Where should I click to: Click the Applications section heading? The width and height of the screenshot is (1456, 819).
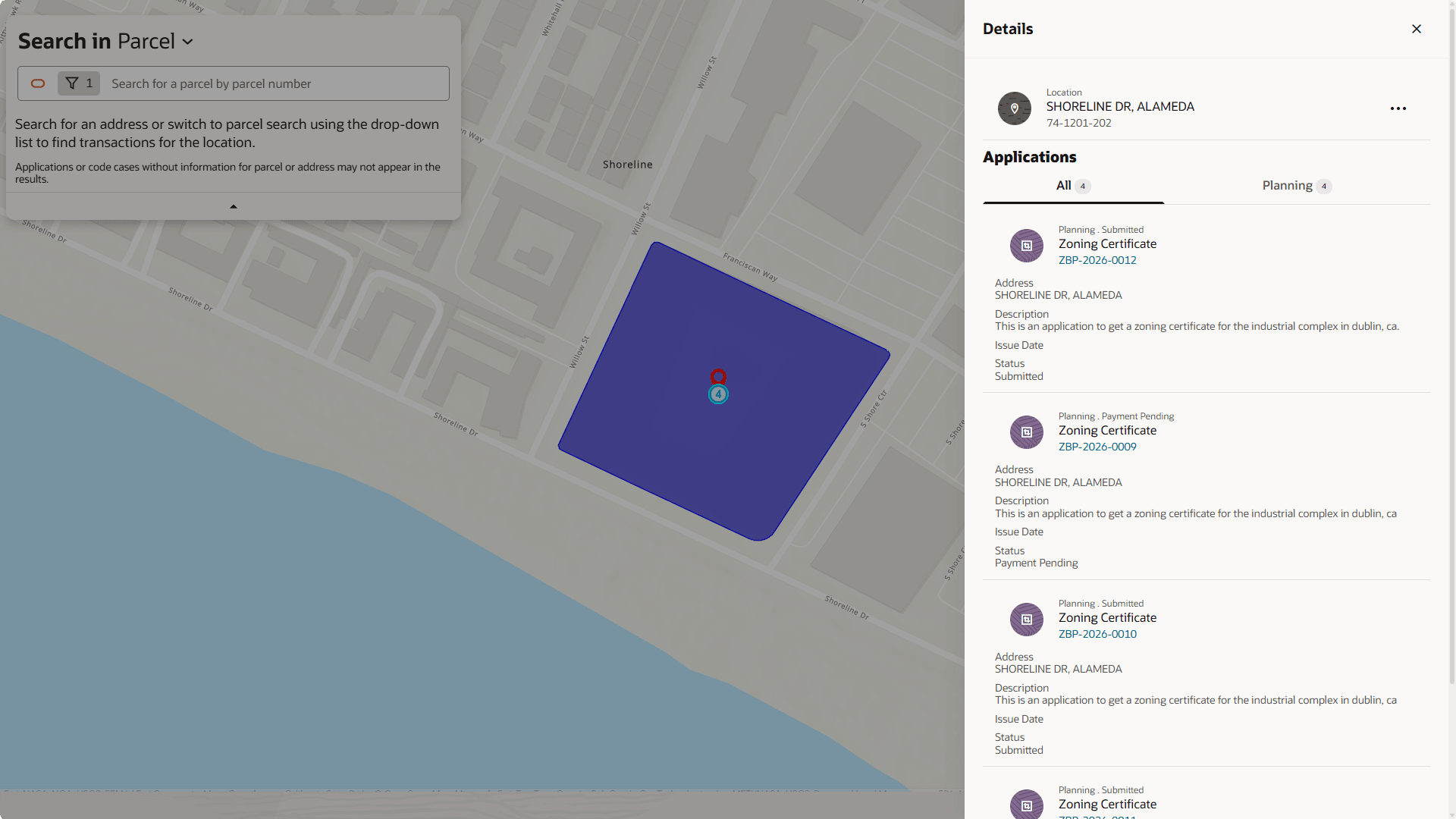(1029, 157)
